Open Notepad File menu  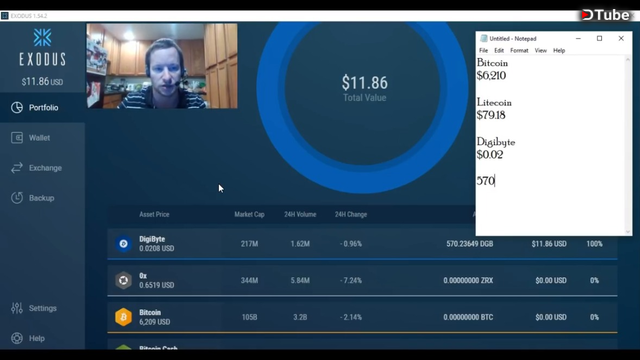(483, 51)
